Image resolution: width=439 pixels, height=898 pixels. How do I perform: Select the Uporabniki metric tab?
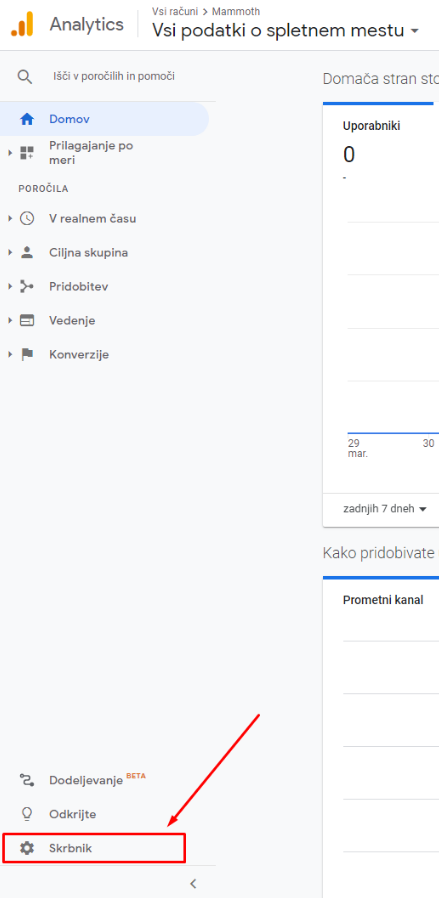pos(371,127)
